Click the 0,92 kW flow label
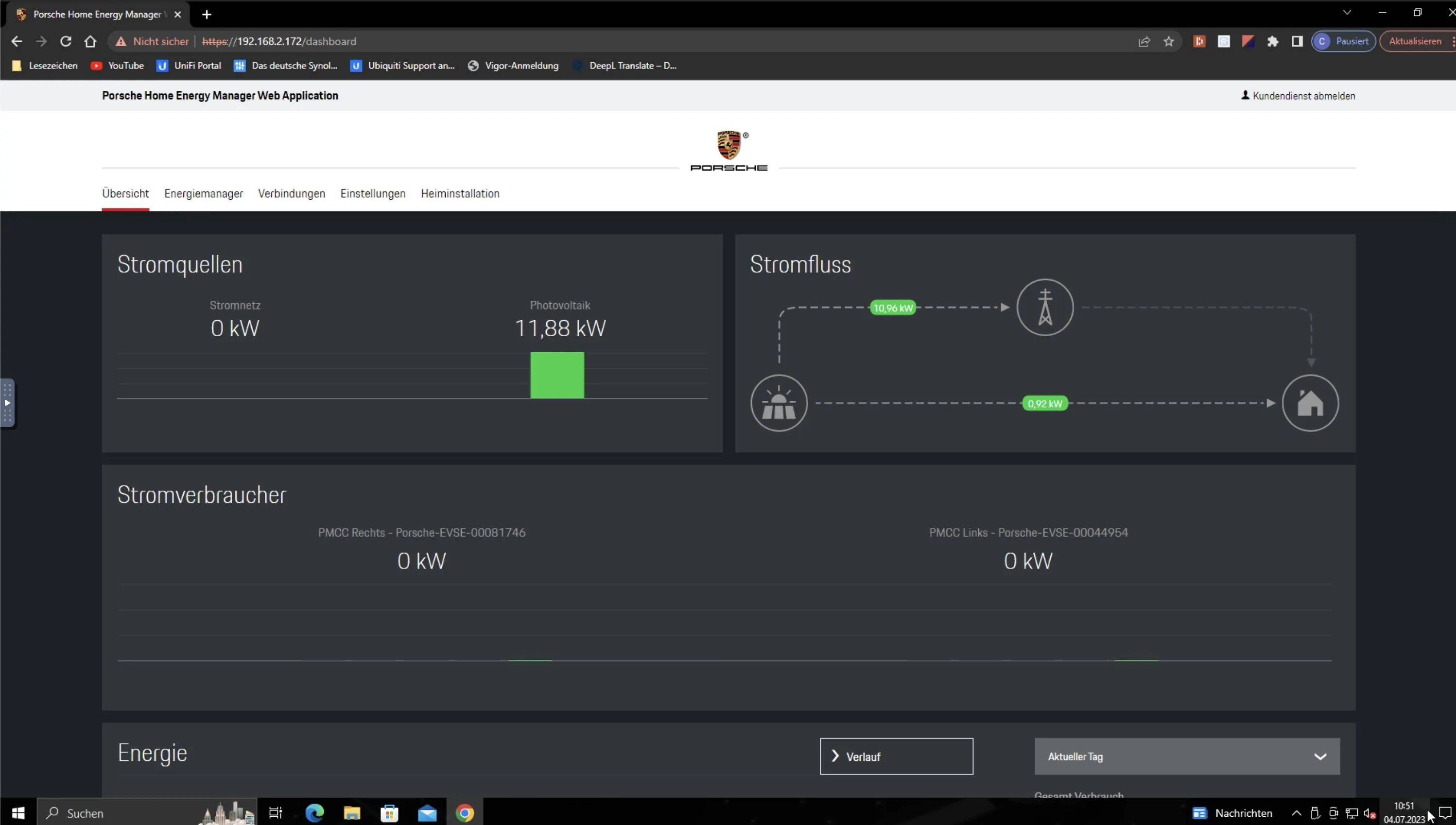The height and width of the screenshot is (825, 1456). click(1044, 403)
